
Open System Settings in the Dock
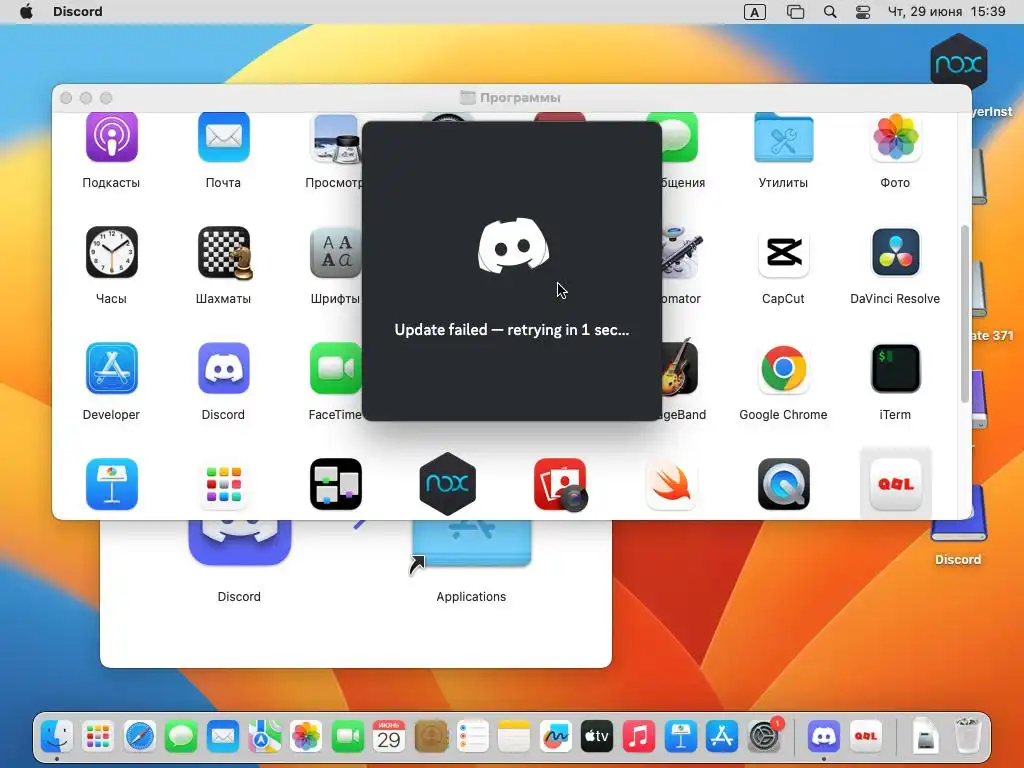tap(763, 737)
